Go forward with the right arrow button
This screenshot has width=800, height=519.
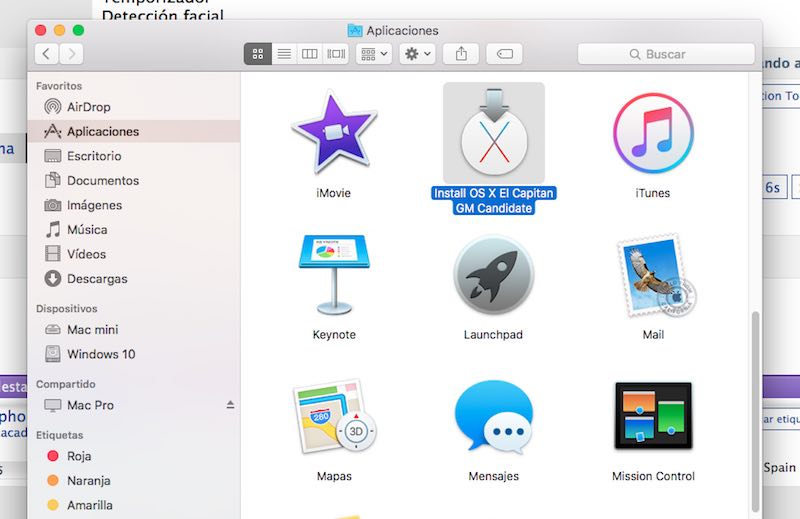point(71,54)
